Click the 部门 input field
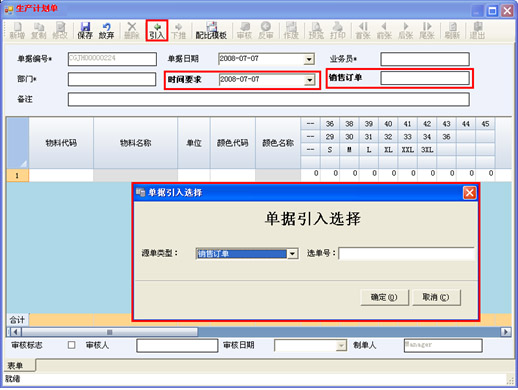 tap(112, 80)
